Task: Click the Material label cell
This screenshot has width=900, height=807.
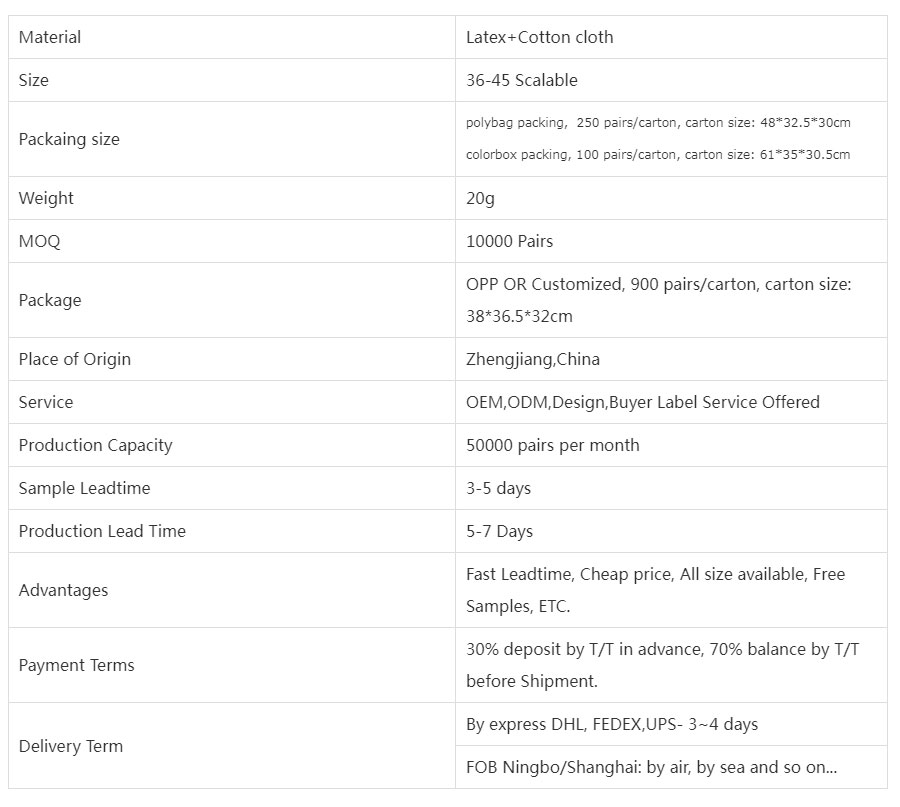Action: [50, 37]
